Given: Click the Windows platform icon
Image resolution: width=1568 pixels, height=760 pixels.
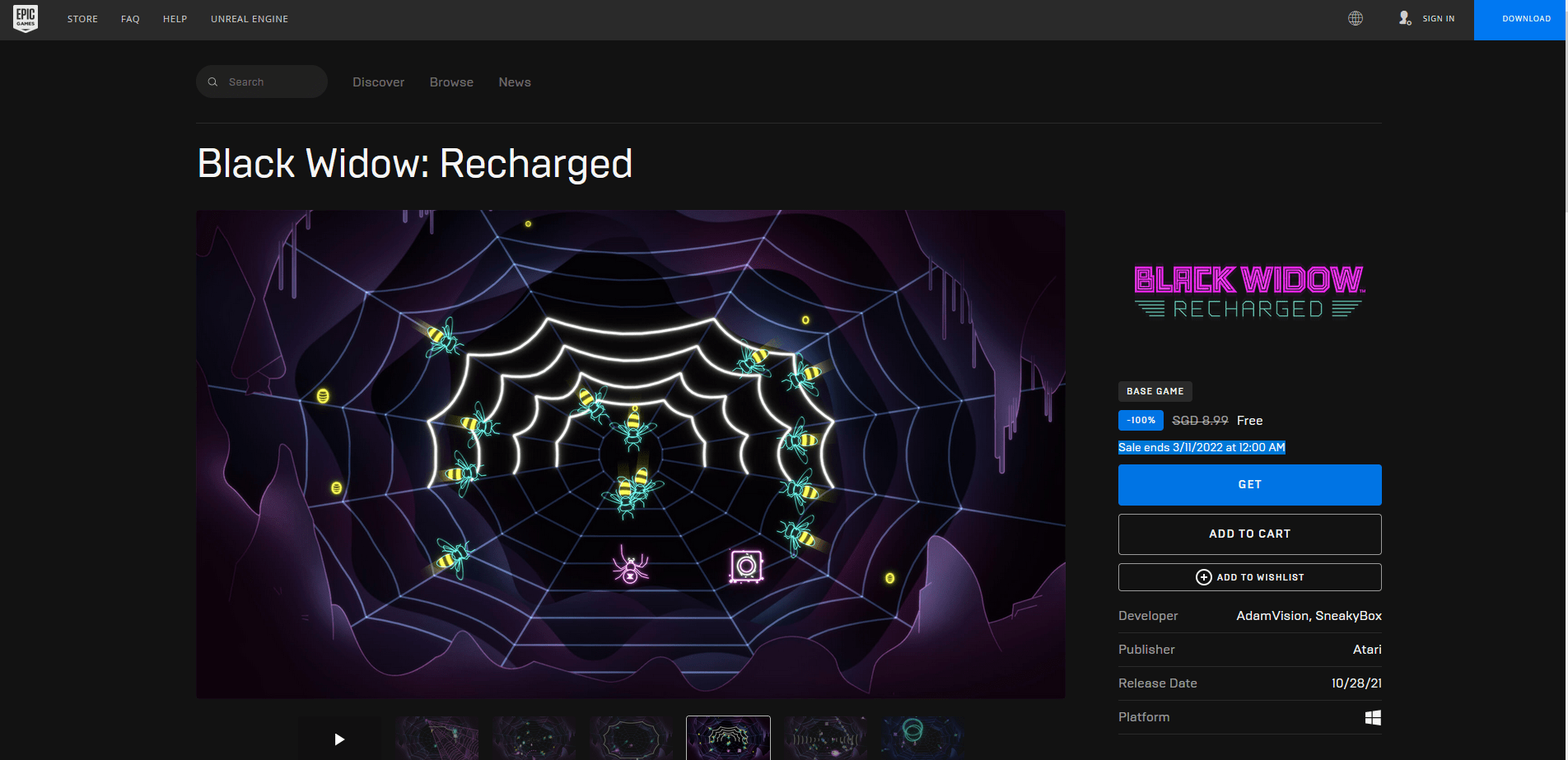Looking at the screenshot, I should tap(1373, 717).
